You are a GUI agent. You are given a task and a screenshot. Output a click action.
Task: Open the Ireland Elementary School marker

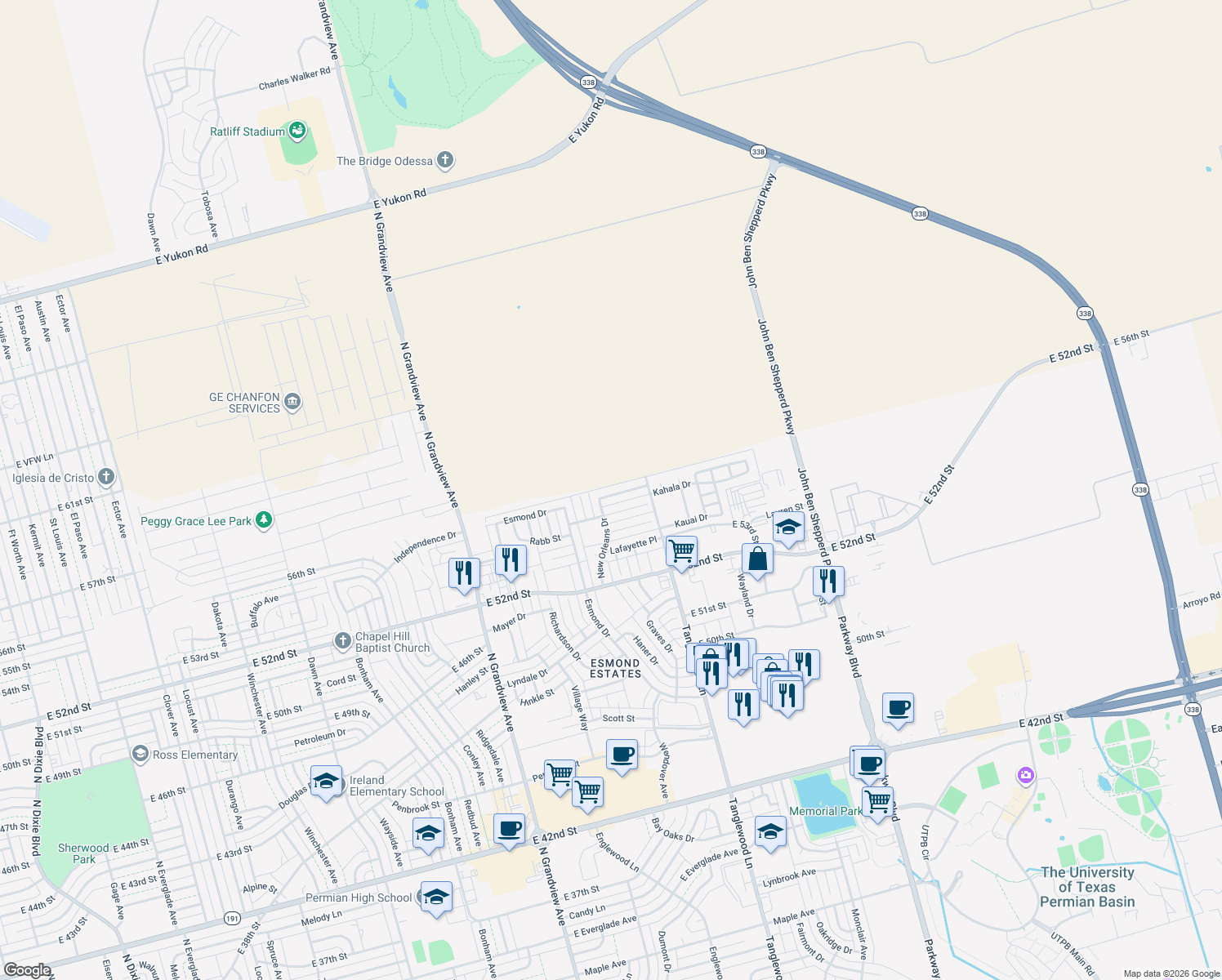(326, 780)
